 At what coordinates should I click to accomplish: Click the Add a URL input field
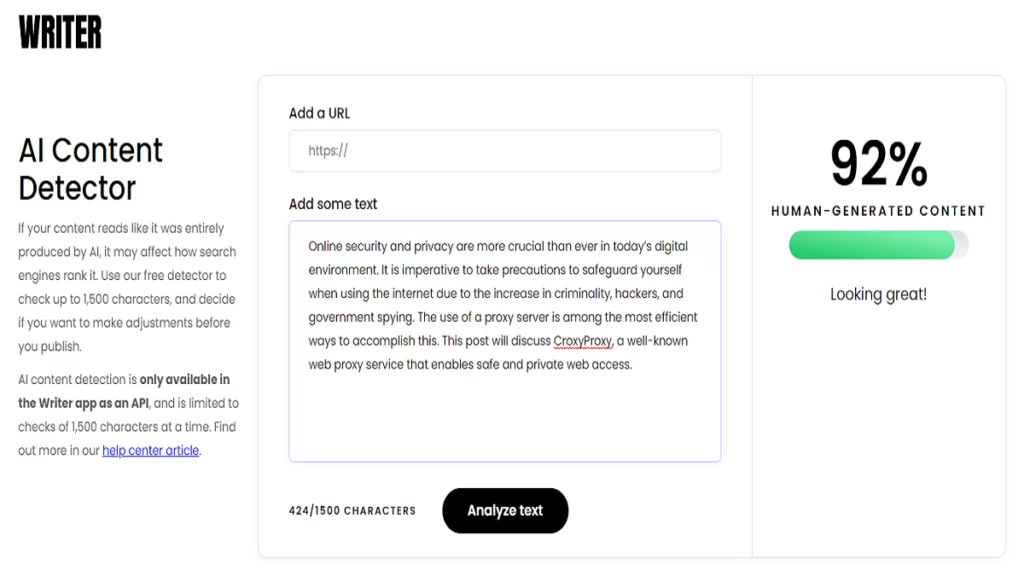coord(505,150)
